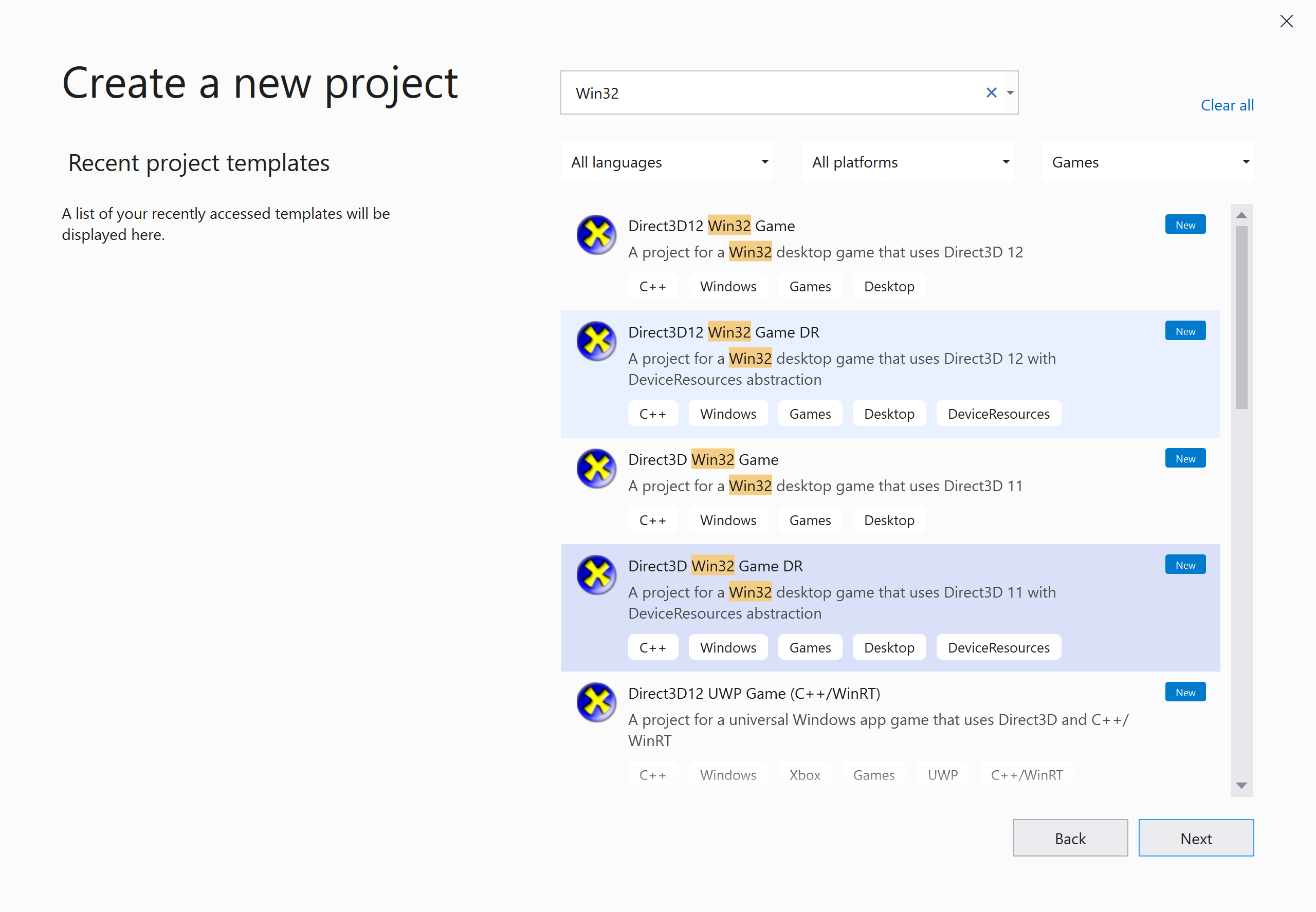Close the Create a new project dialog
The image size is (1316, 912).
(x=1286, y=21)
